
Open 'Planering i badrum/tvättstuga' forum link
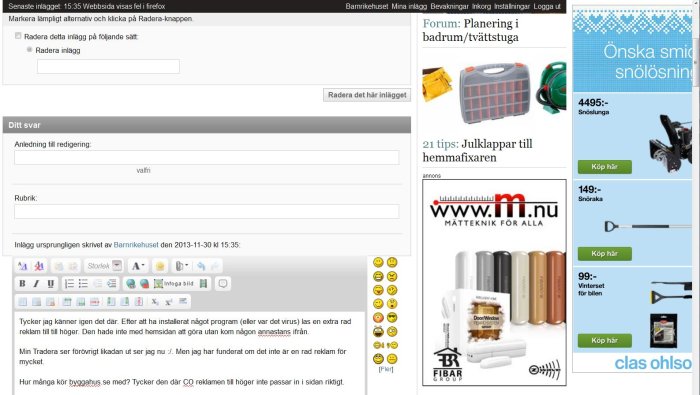tap(471, 30)
